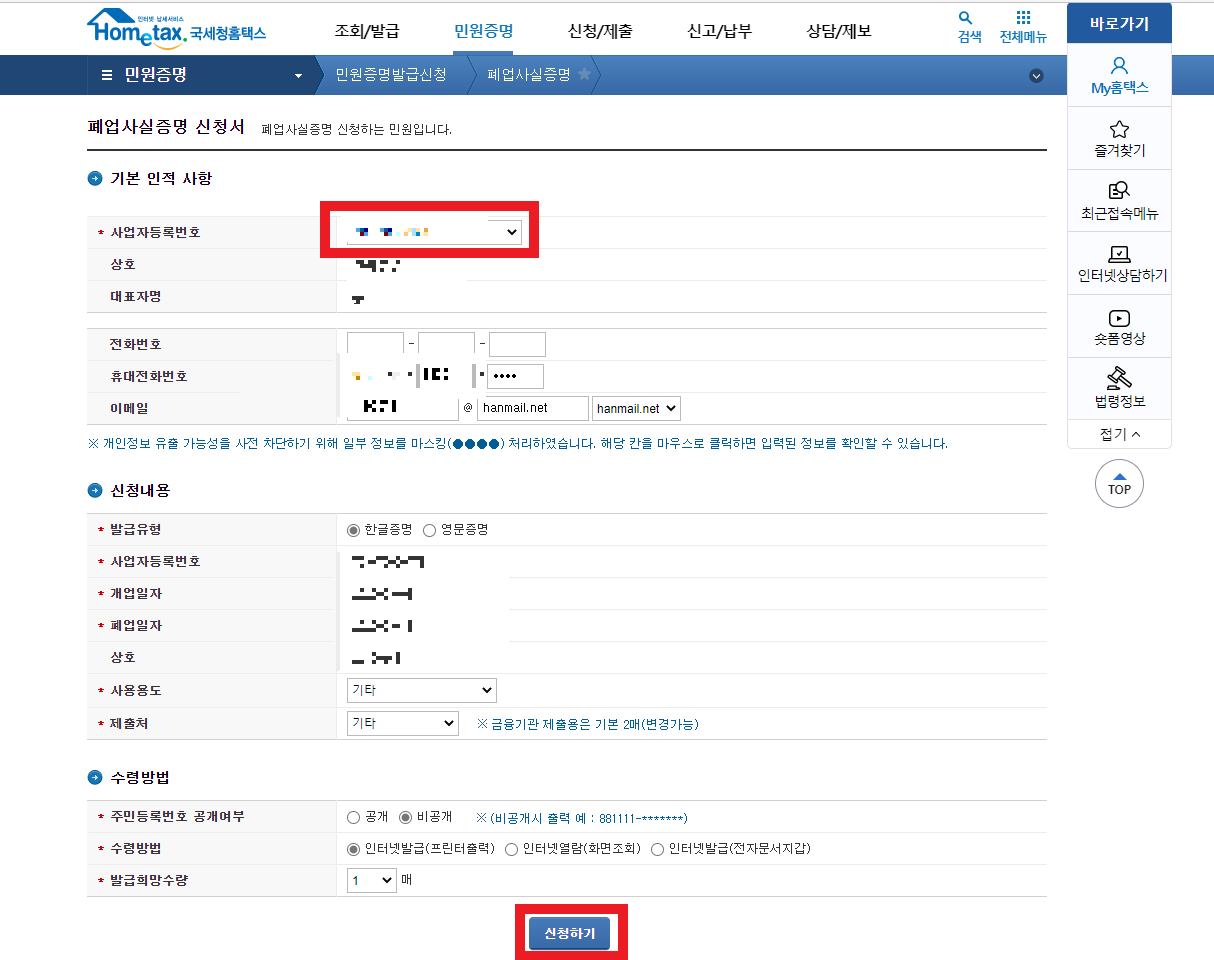Open the 신고/납부 menu
The width and height of the screenshot is (1214, 960).
click(719, 31)
